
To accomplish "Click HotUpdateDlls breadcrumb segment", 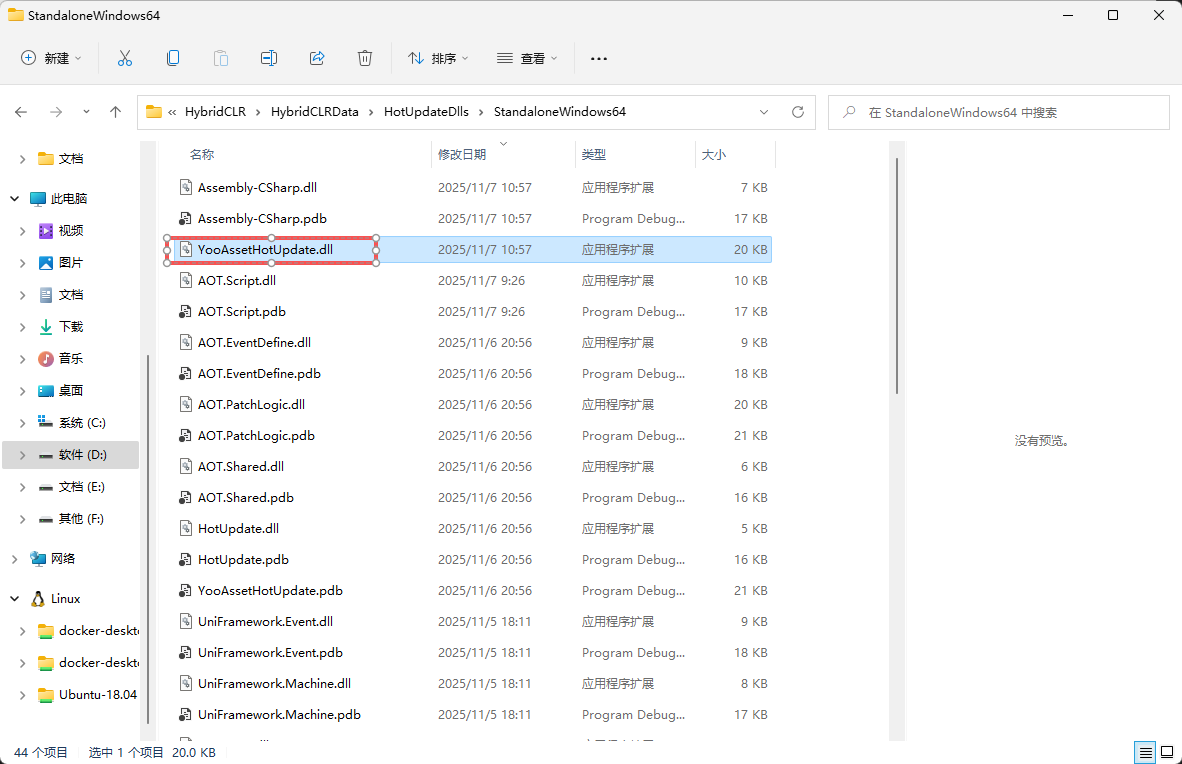I will pos(426,112).
